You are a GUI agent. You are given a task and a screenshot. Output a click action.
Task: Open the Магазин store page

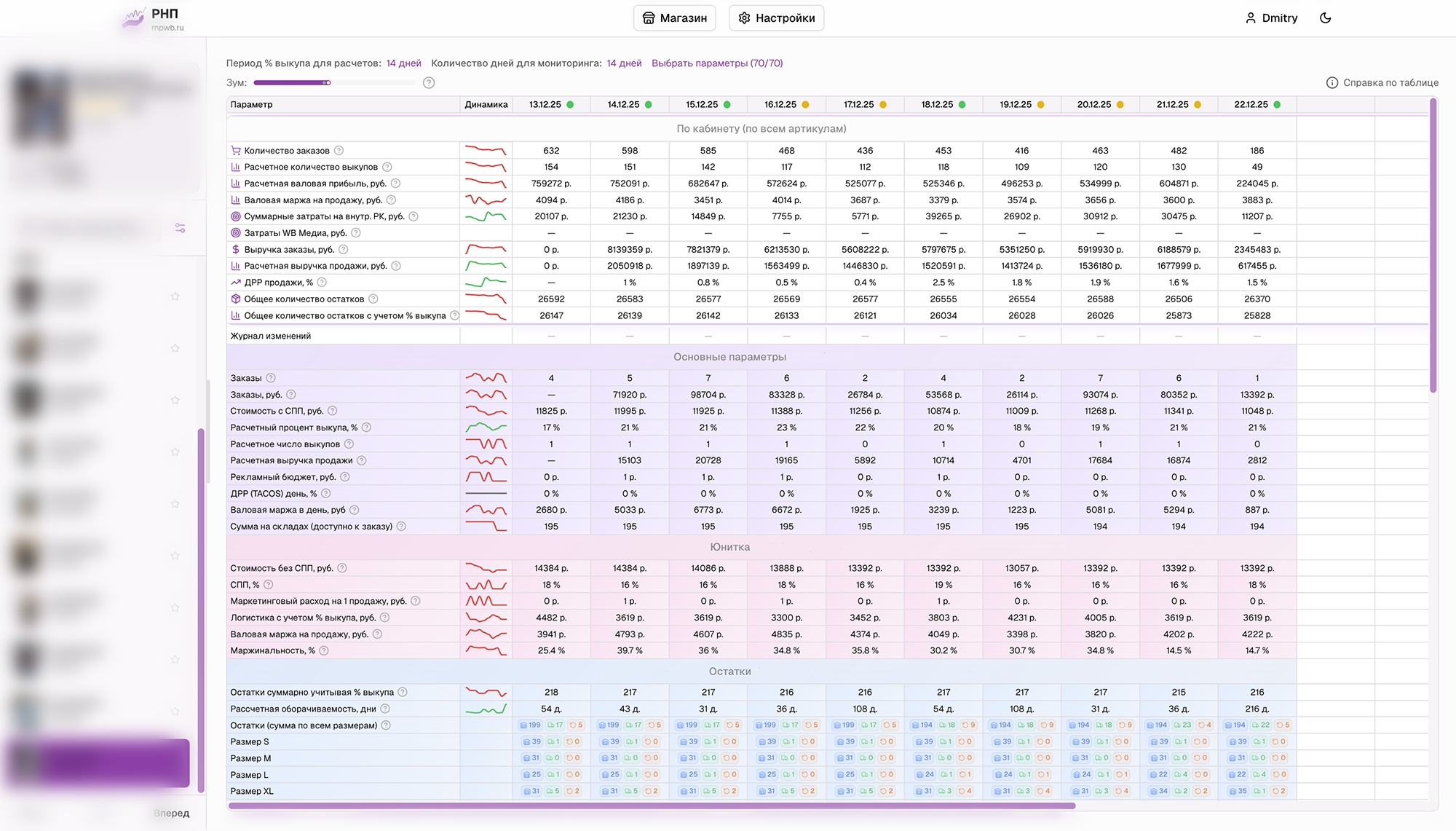(674, 18)
